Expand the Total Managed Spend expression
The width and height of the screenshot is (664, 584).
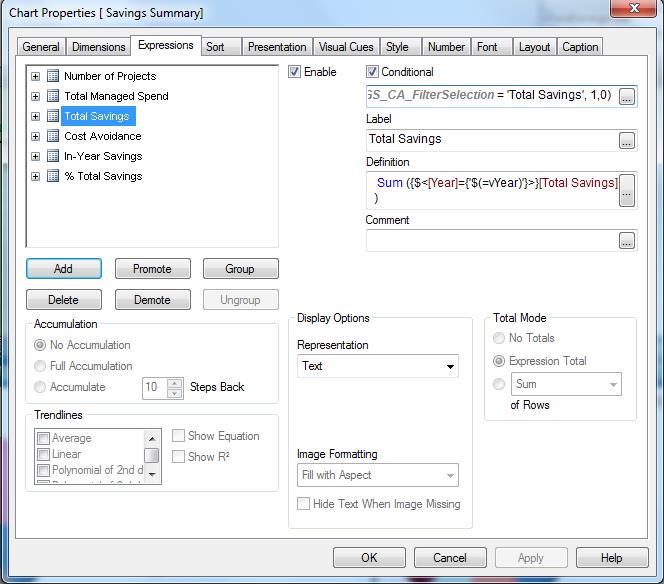tap(36, 97)
